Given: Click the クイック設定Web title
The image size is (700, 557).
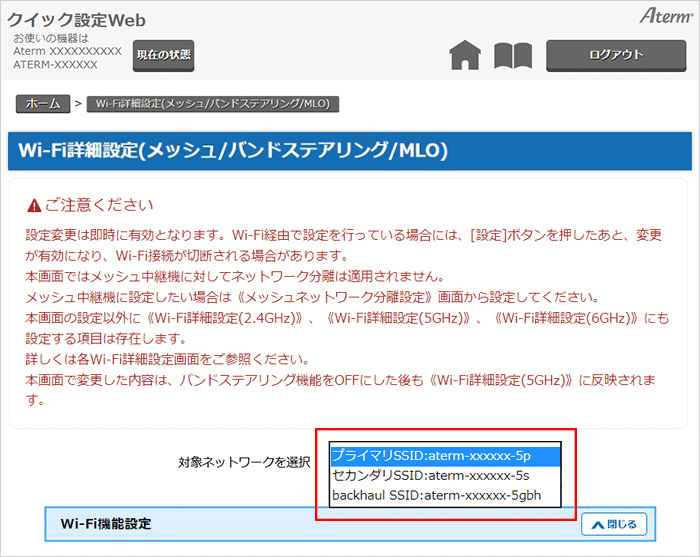Looking at the screenshot, I should [77, 18].
